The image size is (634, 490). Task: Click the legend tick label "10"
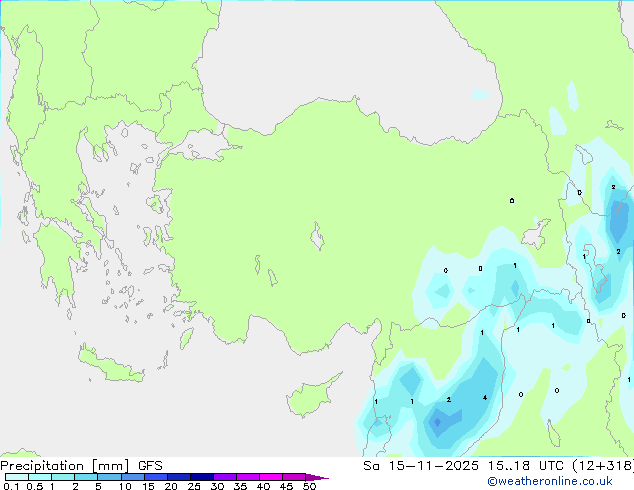pos(125,486)
